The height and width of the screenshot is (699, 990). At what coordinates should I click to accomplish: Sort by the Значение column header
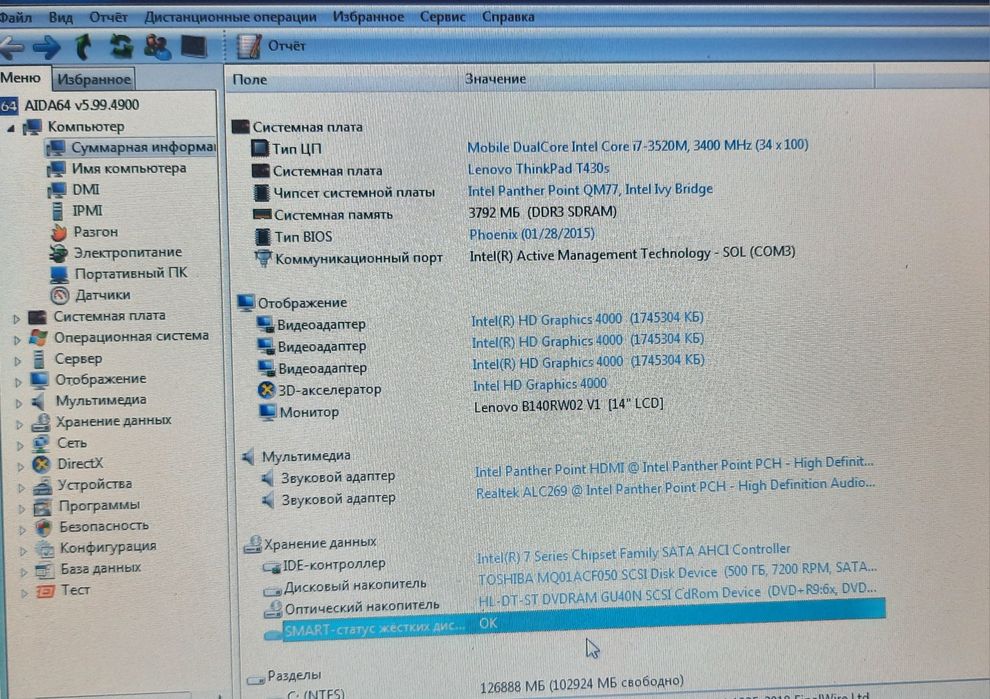[667, 79]
